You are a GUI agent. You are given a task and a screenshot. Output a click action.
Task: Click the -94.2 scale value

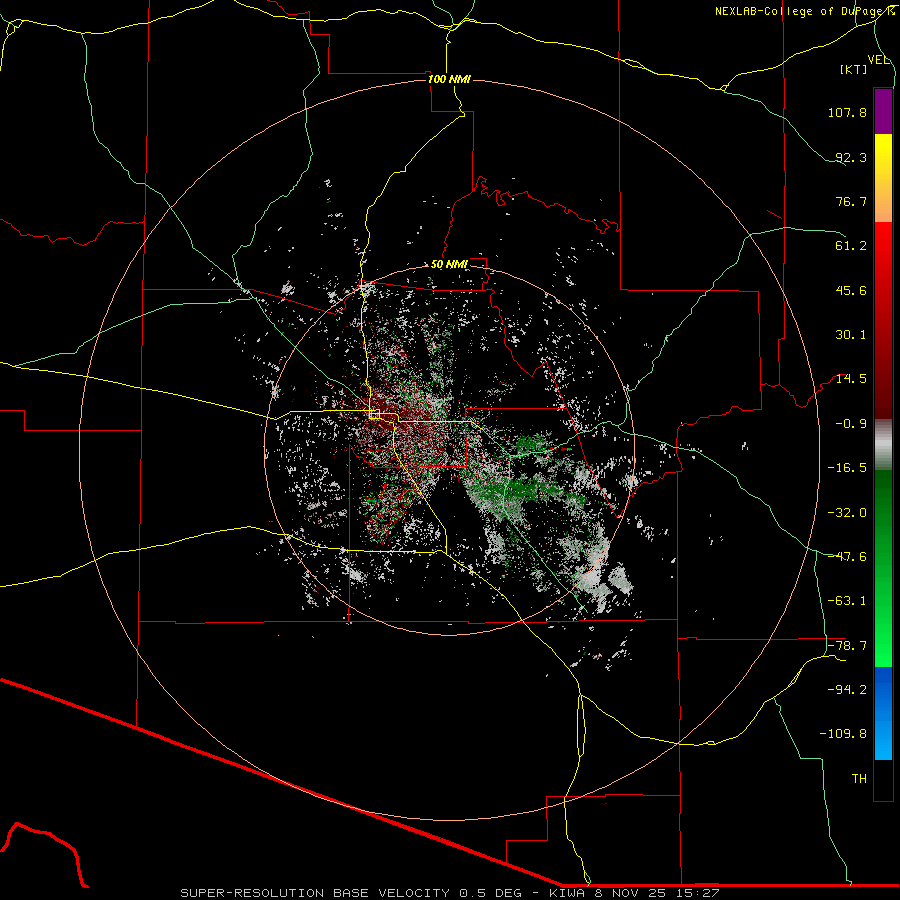tap(847, 690)
